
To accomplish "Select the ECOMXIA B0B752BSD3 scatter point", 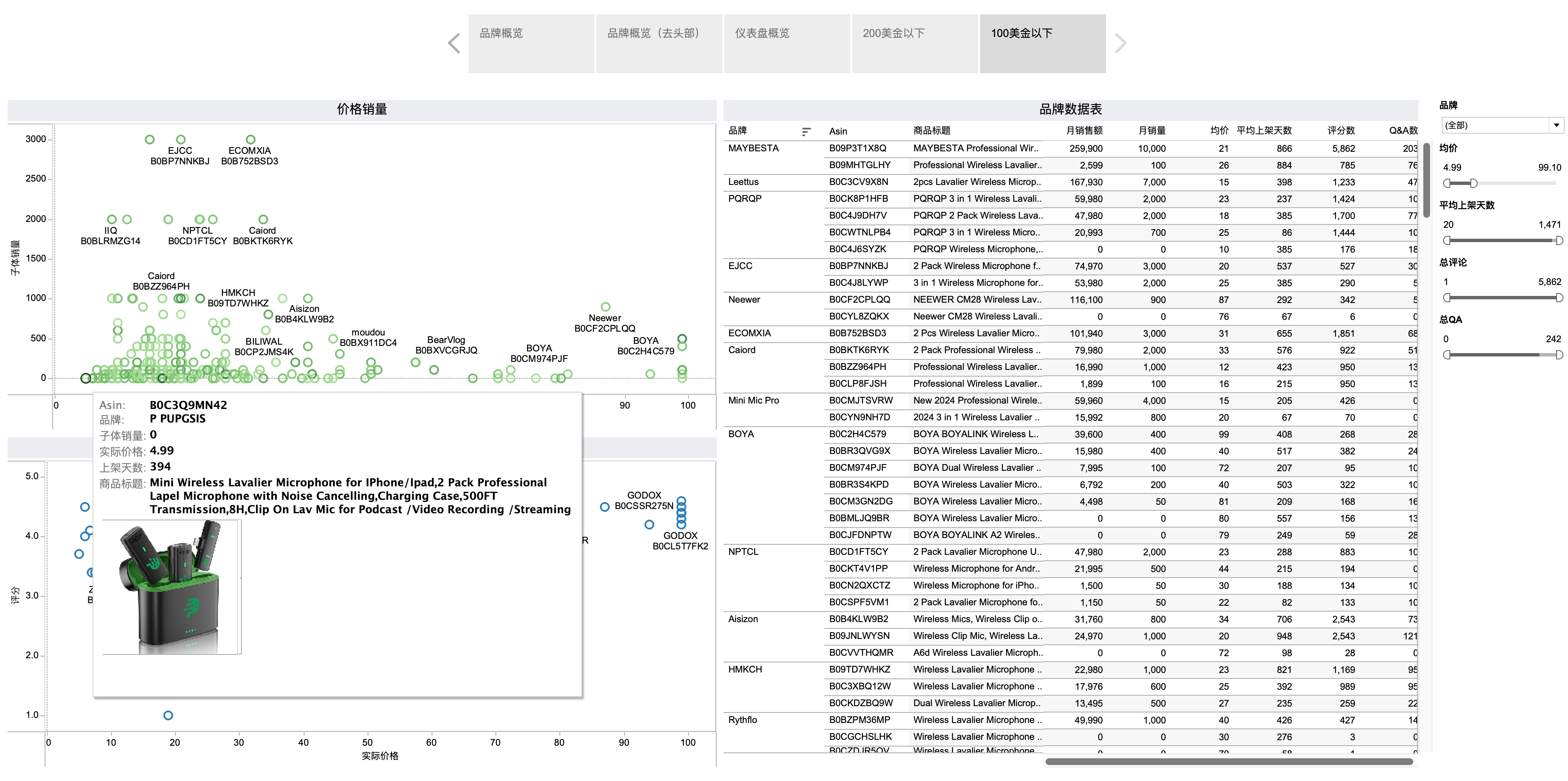I will pyautogui.click(x=251, y=139).
